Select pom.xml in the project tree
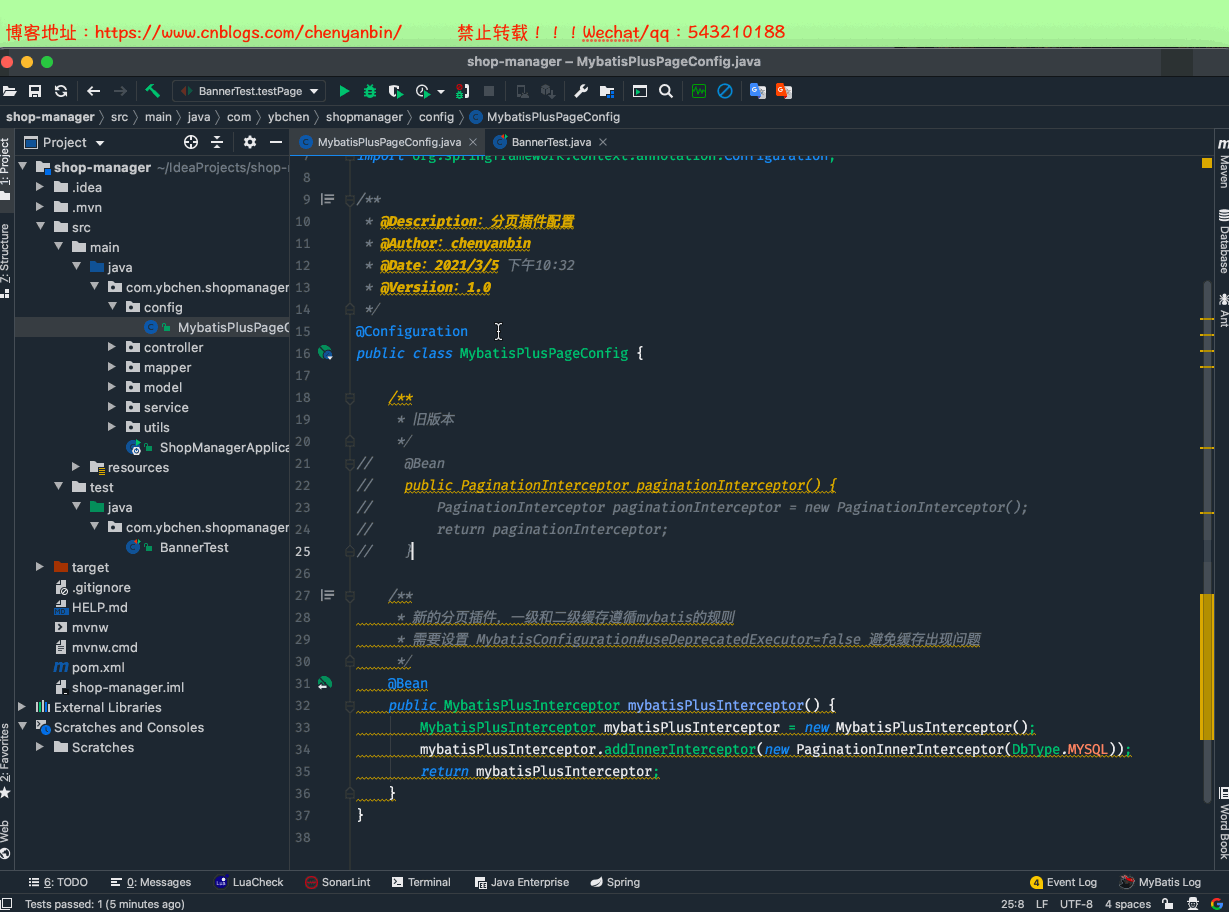Image resolution: width=1229 pixels, height=912 pixels. coord(98,667)
